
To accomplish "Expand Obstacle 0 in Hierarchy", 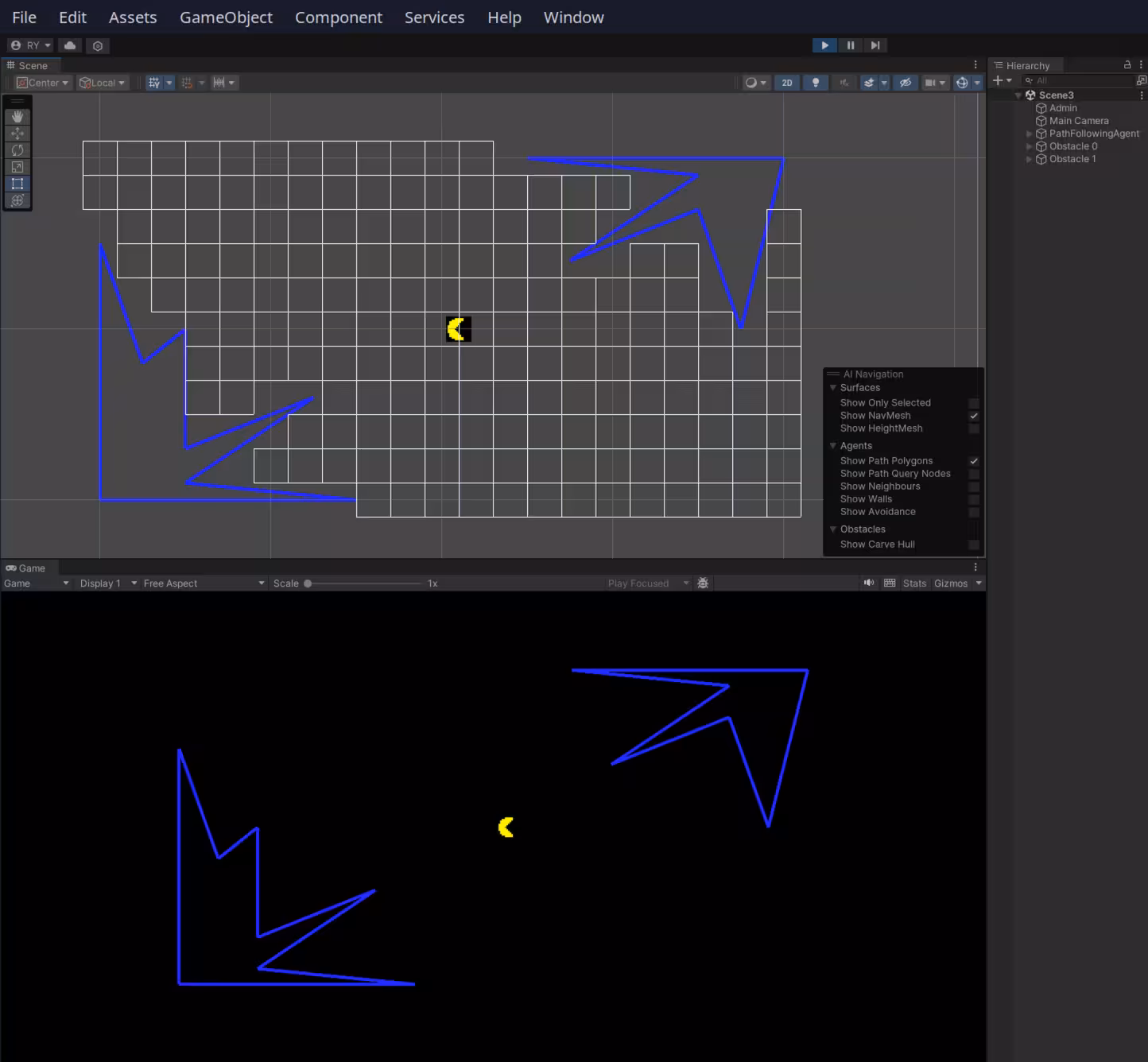I will click(1030, 147).
